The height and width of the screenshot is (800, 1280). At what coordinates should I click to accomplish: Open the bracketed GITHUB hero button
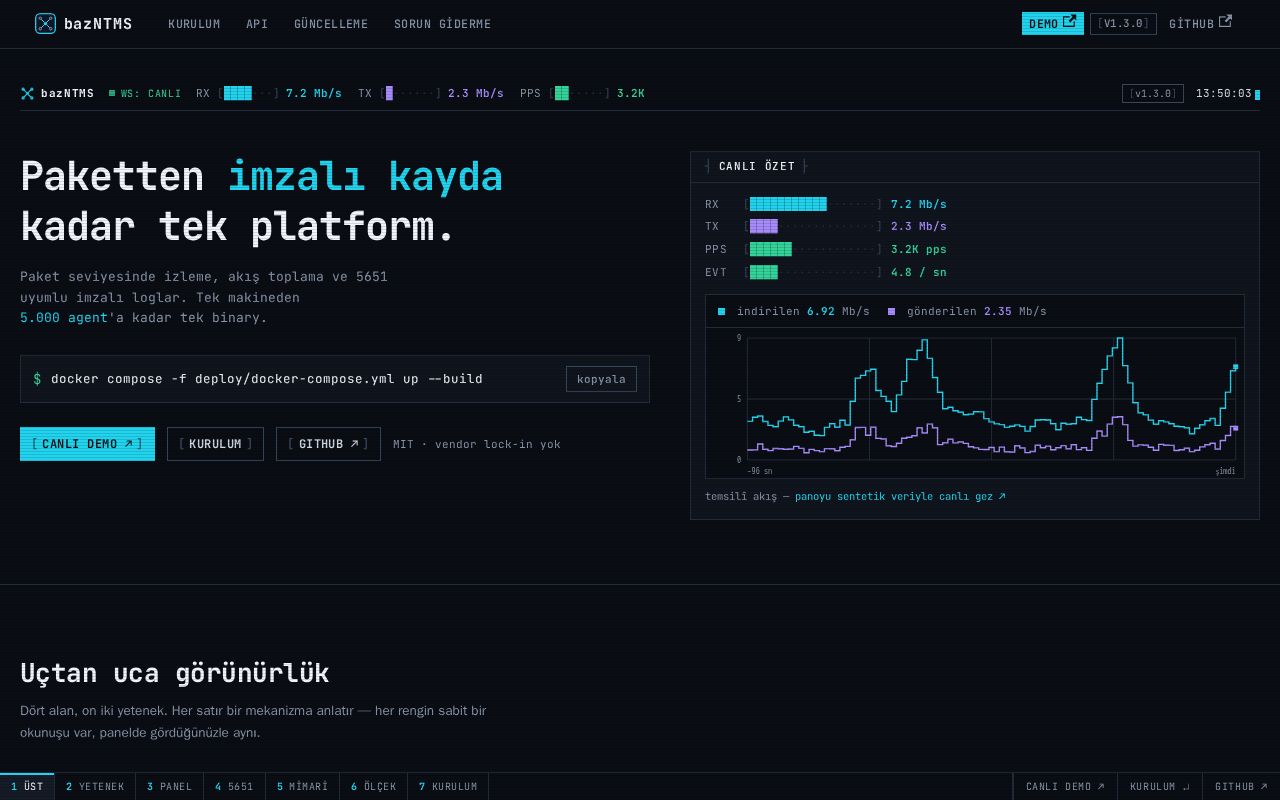(x=328, y=444)
